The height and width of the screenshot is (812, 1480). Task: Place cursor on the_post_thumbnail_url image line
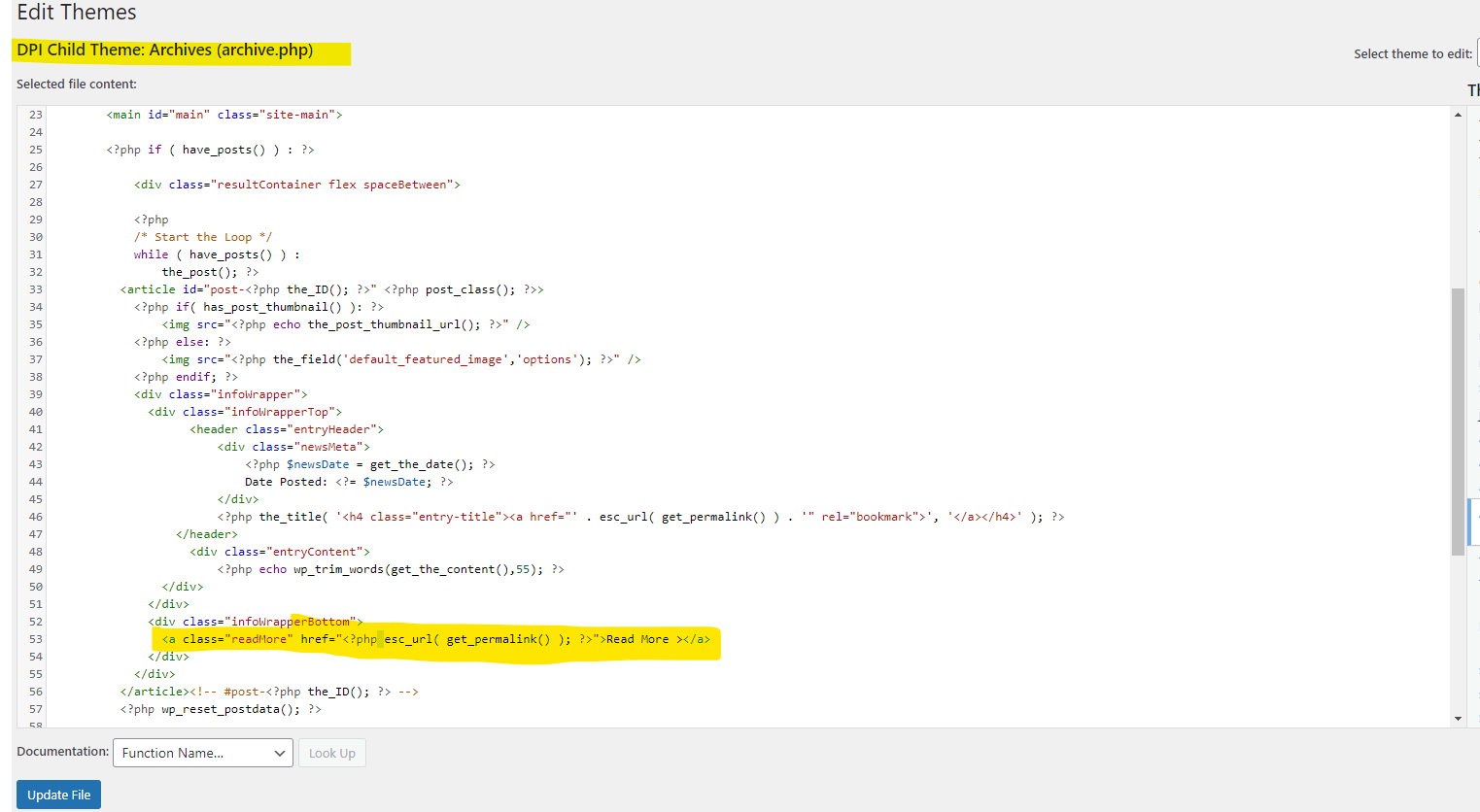point(346,324)
